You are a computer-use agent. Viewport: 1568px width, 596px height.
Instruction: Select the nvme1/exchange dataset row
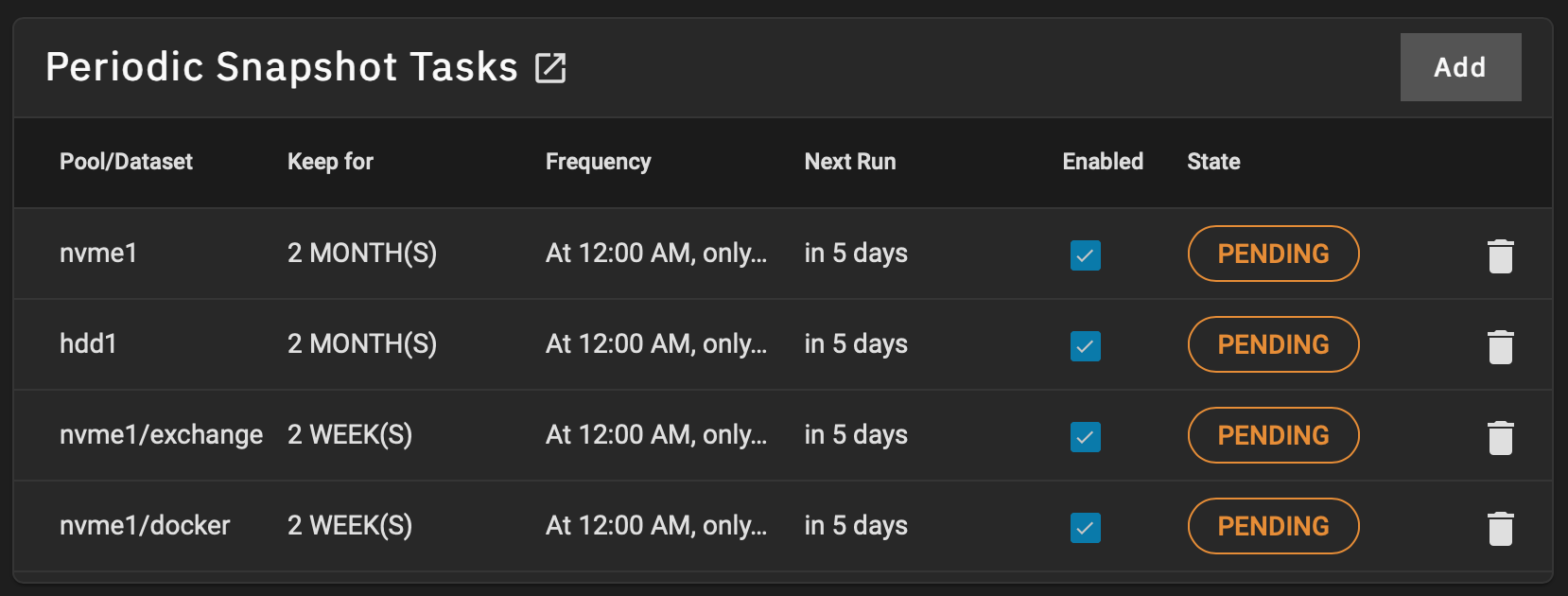pos(783,435)
